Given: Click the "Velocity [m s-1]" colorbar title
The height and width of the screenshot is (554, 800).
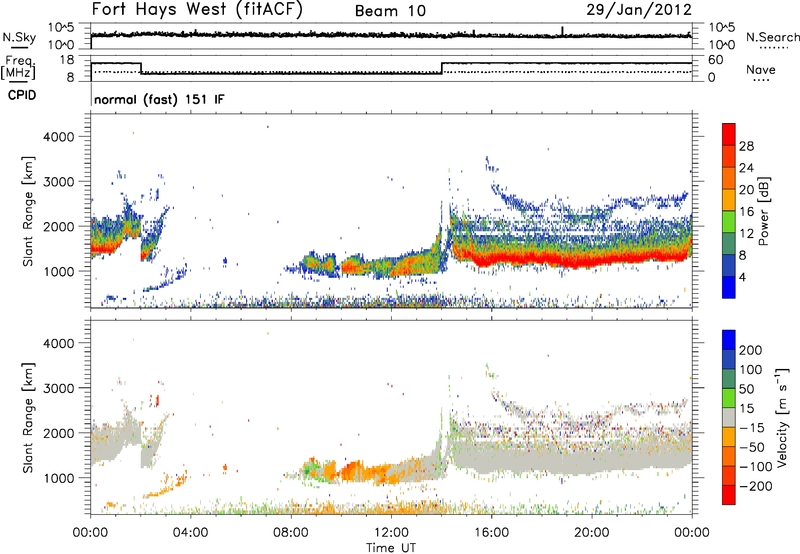Looking at the screenshot, I should coord(782,417).
